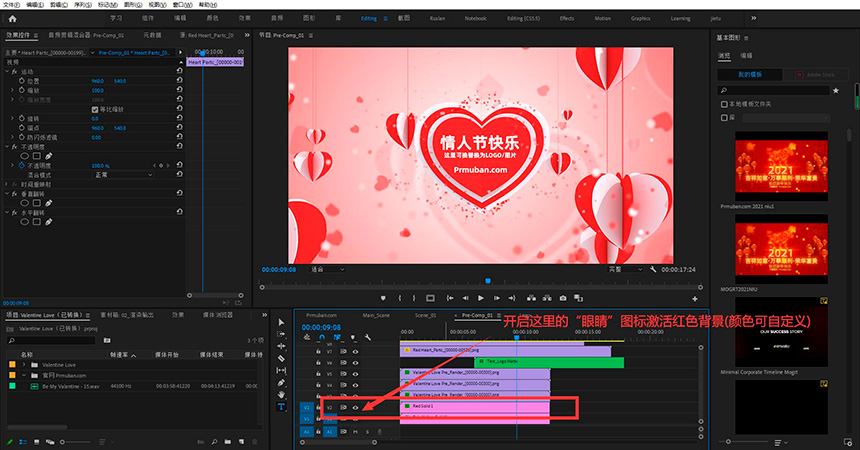The height and width of the screenshot is (450, 860).
Task: Click the 我的模板 My Templates button
Action: [x=750, y=74]
